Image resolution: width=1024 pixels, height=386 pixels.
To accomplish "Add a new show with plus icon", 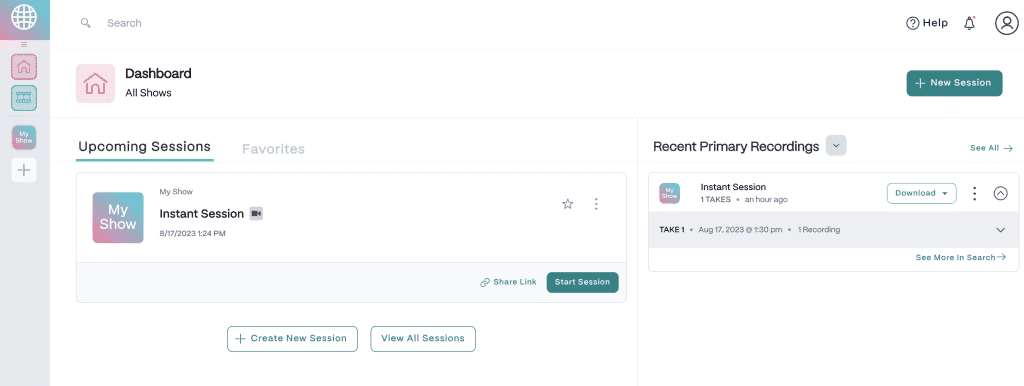I will [24, 170].
